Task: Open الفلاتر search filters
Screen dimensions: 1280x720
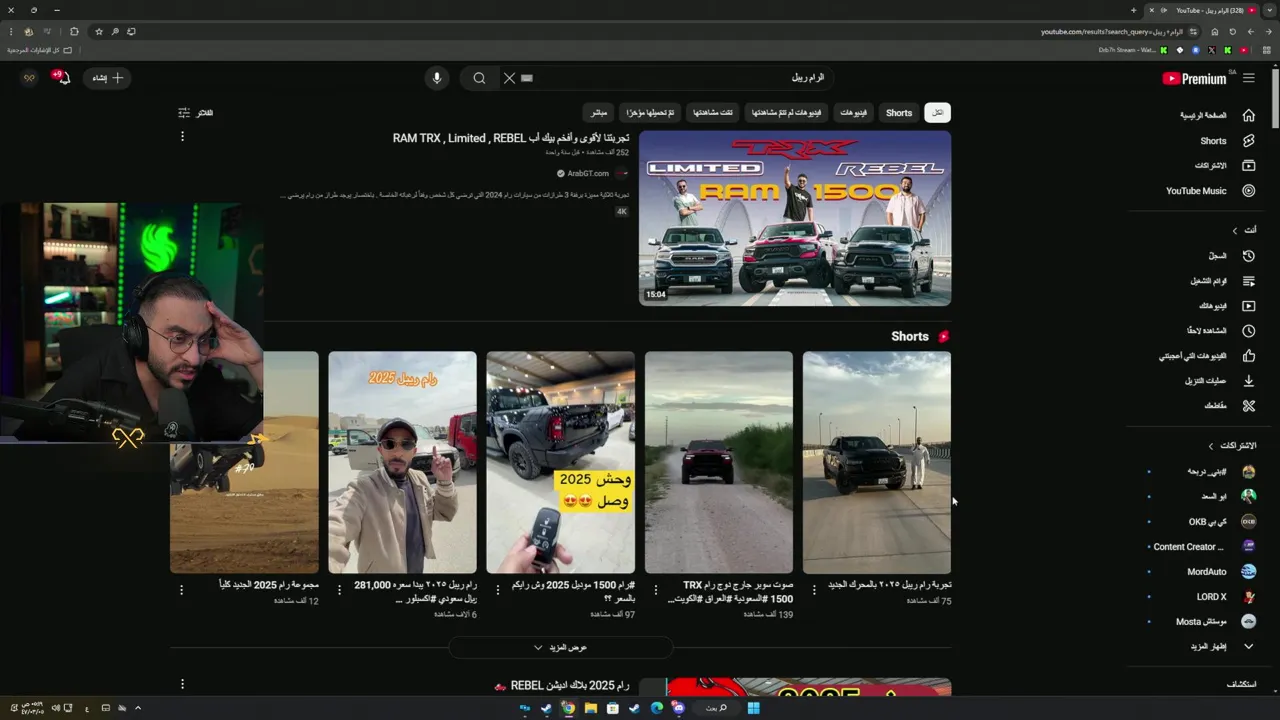Action: click(x=195, y=113)
